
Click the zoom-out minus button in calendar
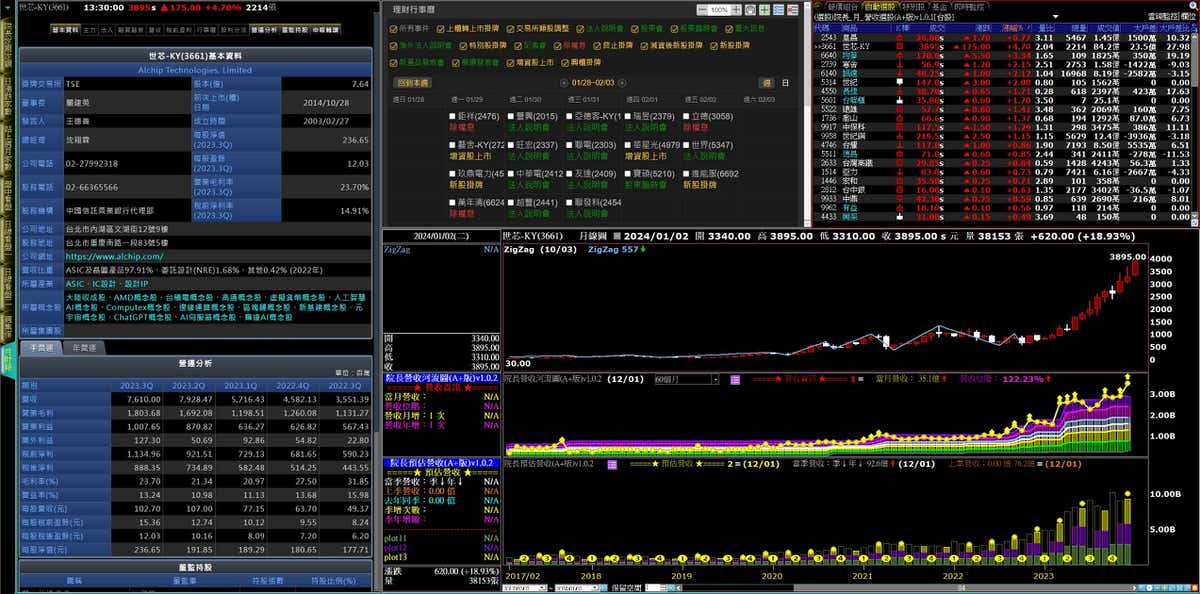point(700,9)
